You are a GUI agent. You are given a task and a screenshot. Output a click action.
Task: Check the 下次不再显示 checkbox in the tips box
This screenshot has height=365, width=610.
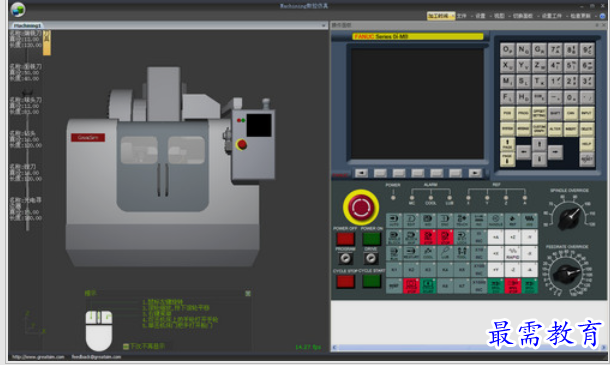[x=126, y=346]
